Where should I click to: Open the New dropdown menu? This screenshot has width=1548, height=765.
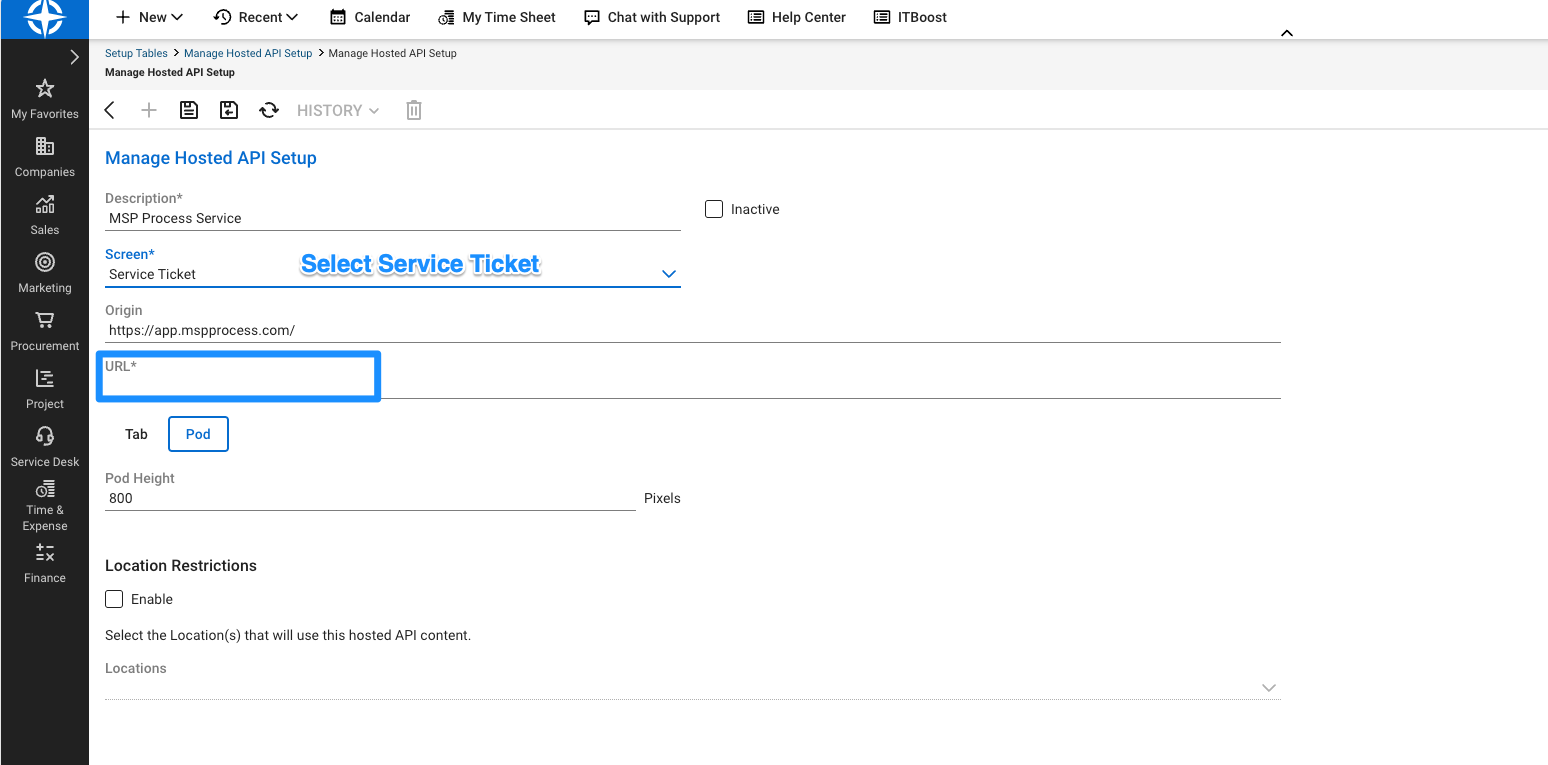click(149, 17)
